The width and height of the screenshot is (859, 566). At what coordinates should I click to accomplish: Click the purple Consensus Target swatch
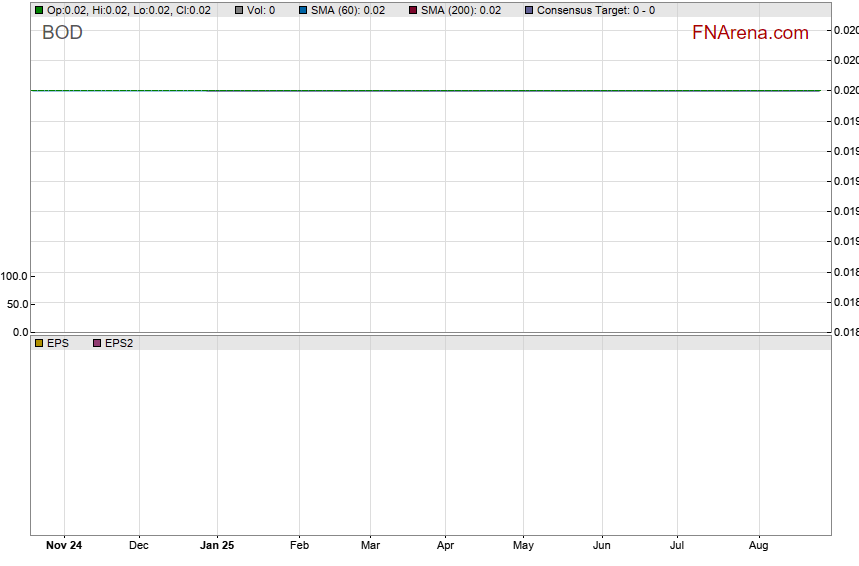tap(529, 10)
